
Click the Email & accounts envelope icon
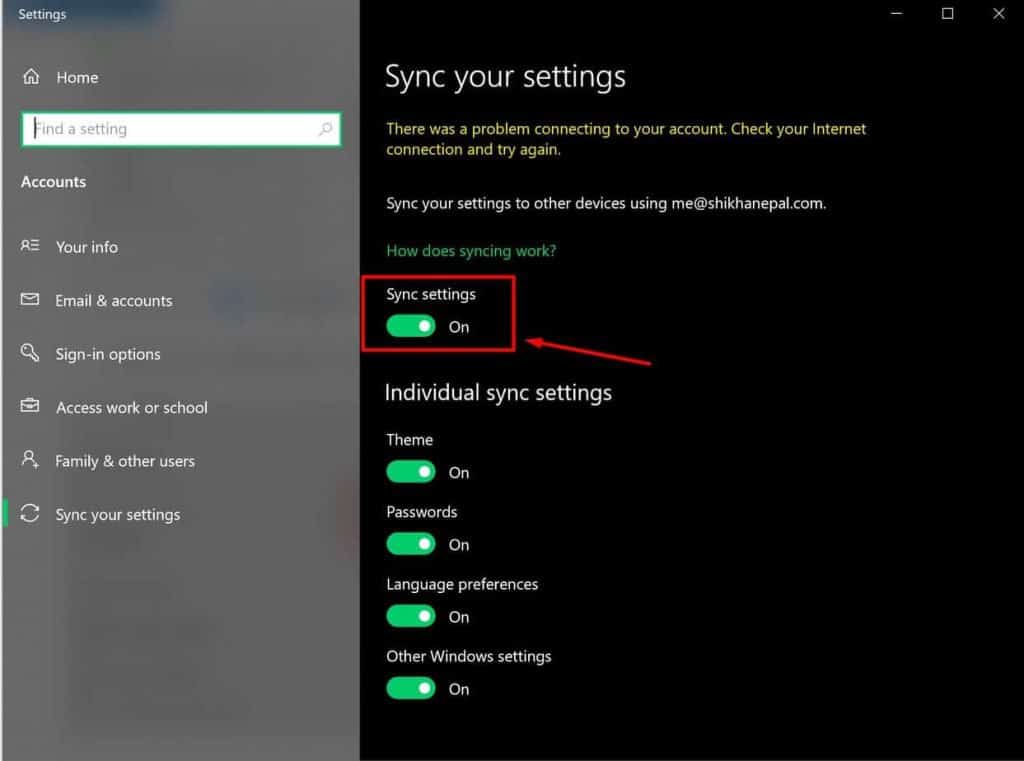pos(30,300)
